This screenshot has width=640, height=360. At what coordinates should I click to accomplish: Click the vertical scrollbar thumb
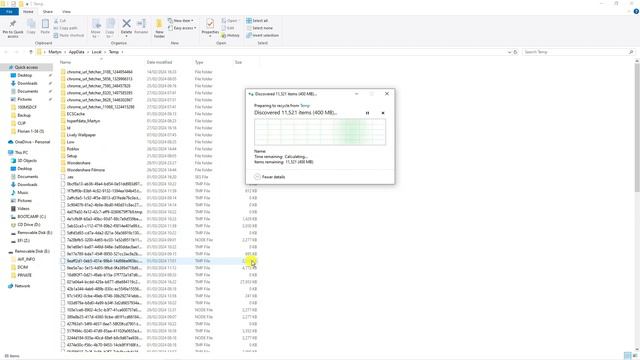tap(637, 127)
